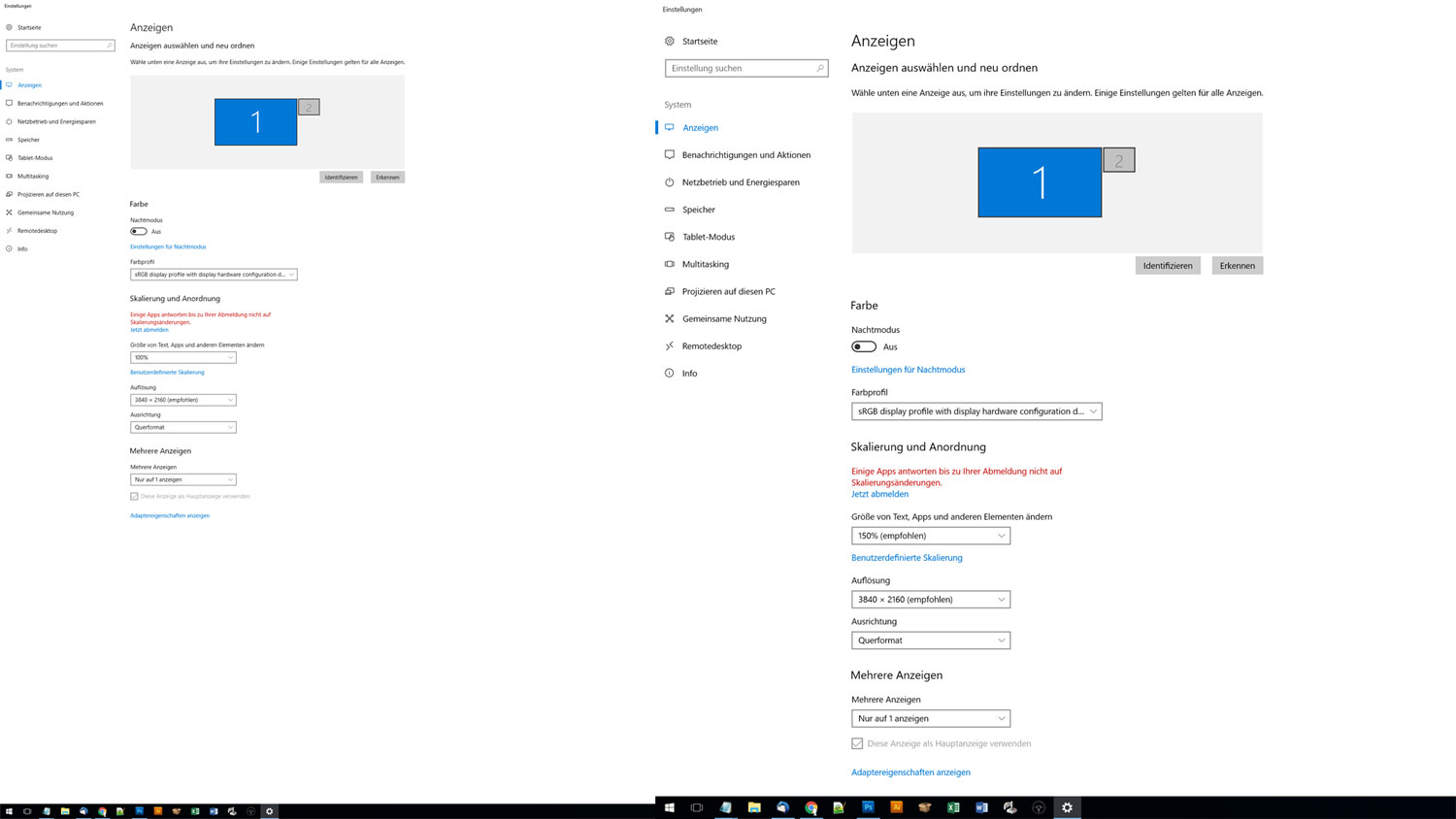Open 'Einstellungen für Nachtmodus' link in right window

click(x=909, y=370)
